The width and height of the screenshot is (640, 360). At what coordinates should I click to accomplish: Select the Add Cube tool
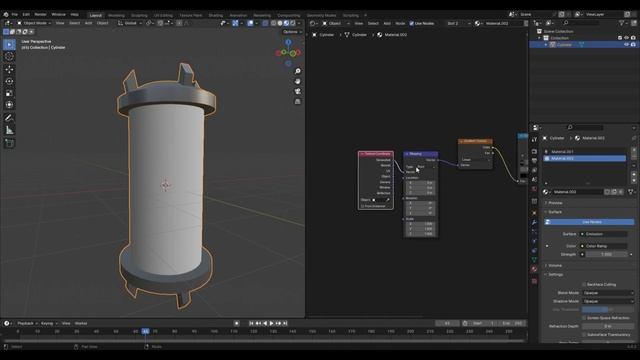(x=9, y=143)
